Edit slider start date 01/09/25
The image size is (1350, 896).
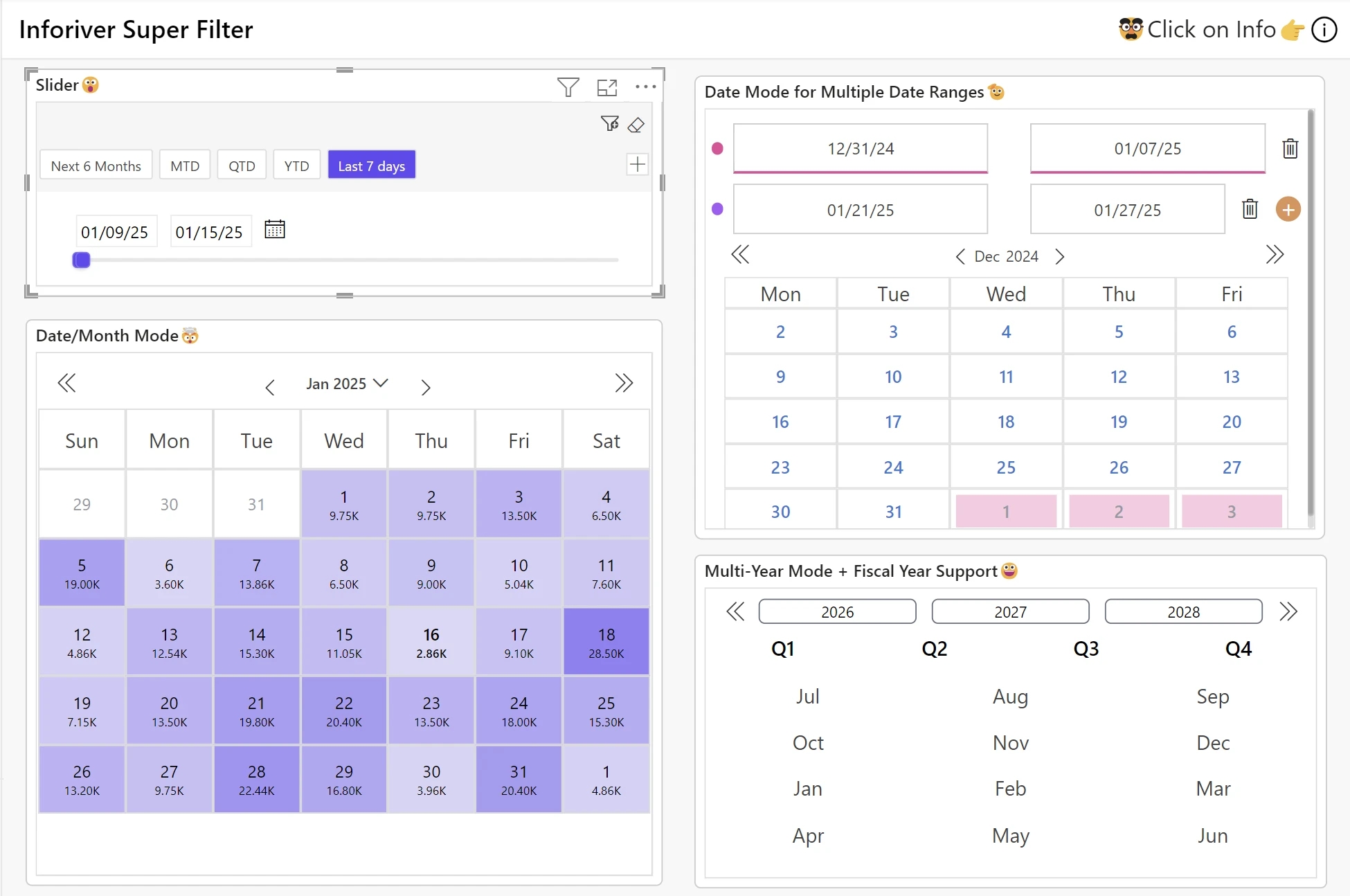115,232
